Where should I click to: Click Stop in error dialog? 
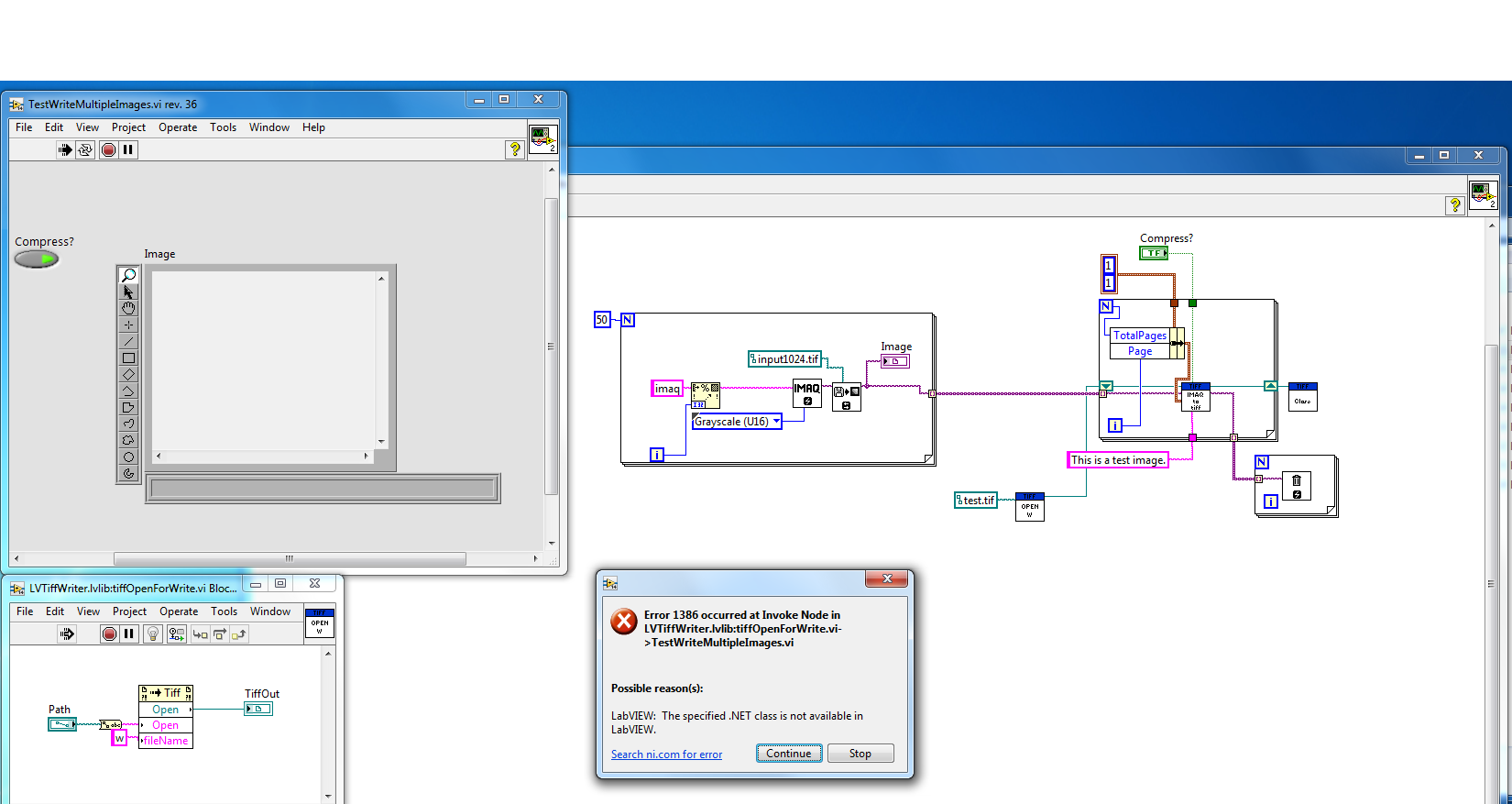[860, 754]
